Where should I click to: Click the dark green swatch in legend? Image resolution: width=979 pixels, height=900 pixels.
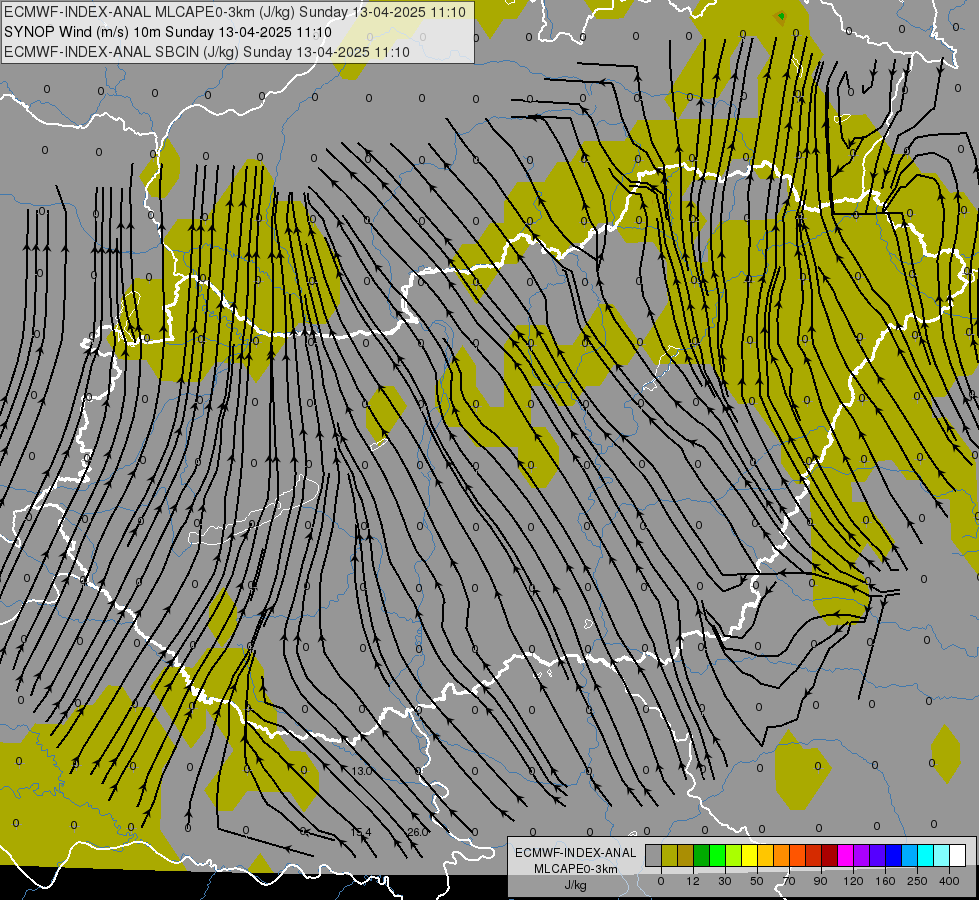click(702, 855)
